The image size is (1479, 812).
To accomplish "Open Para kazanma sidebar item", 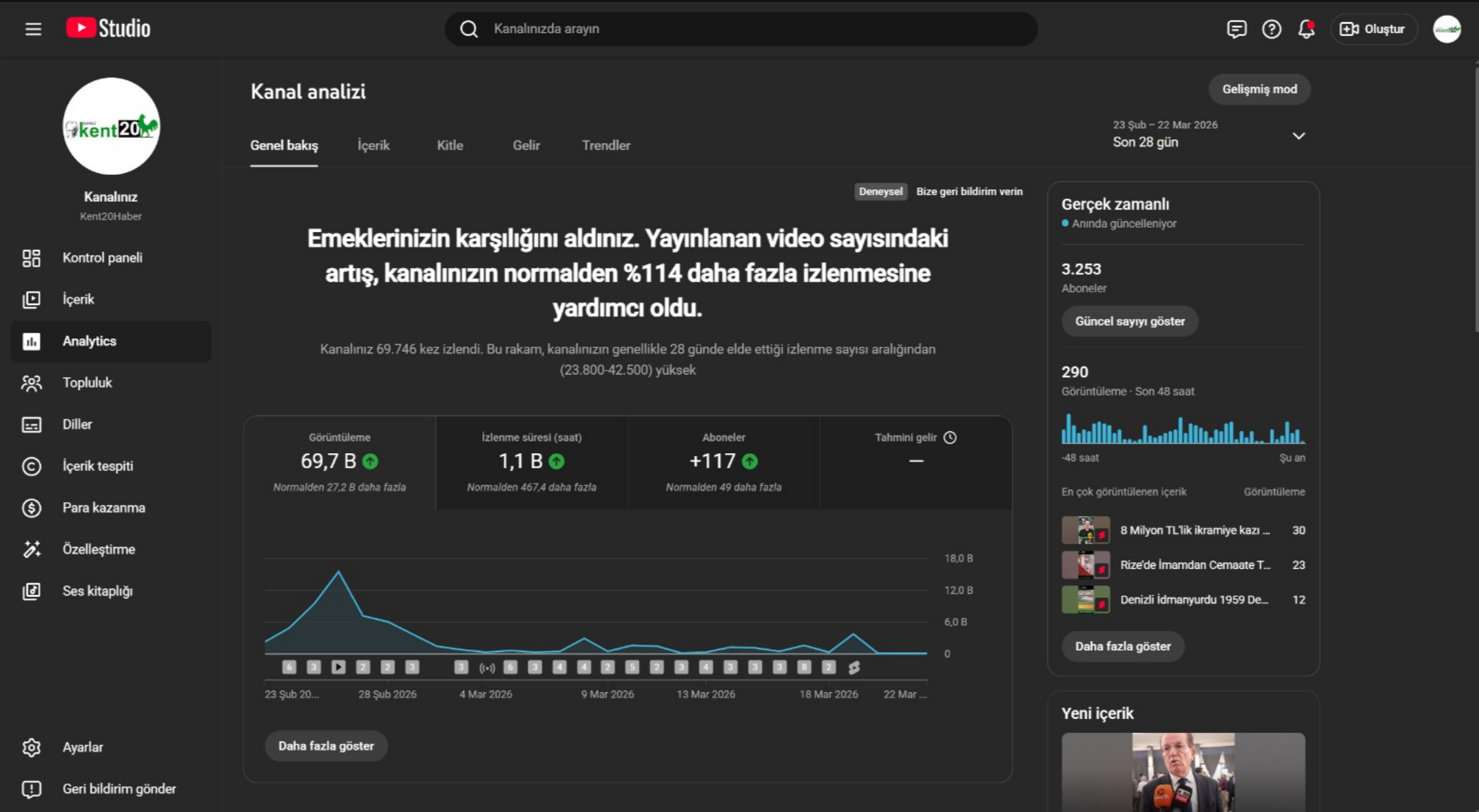I will coord(103,508).
